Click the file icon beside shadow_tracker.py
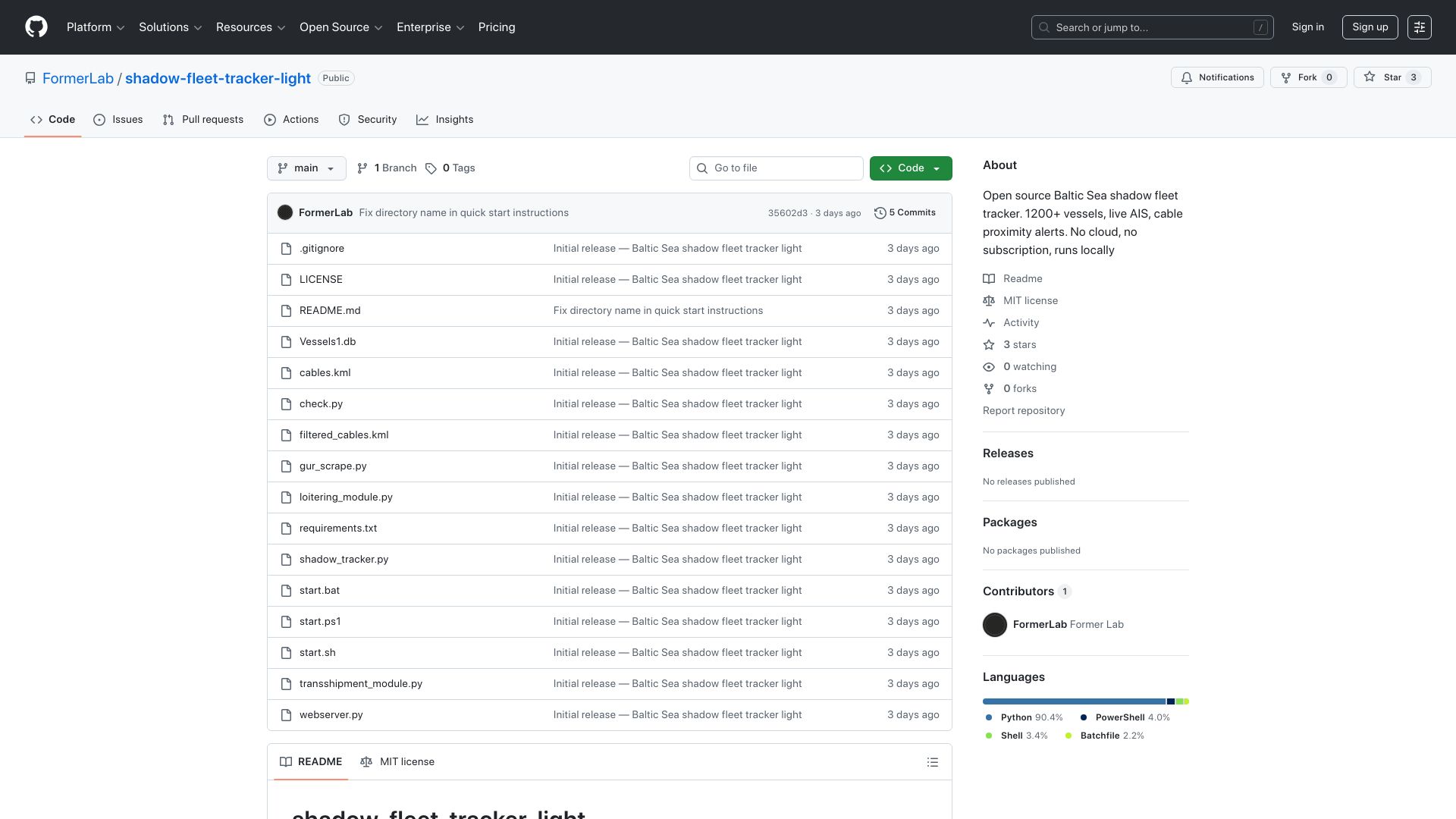 tap(286, 560)
